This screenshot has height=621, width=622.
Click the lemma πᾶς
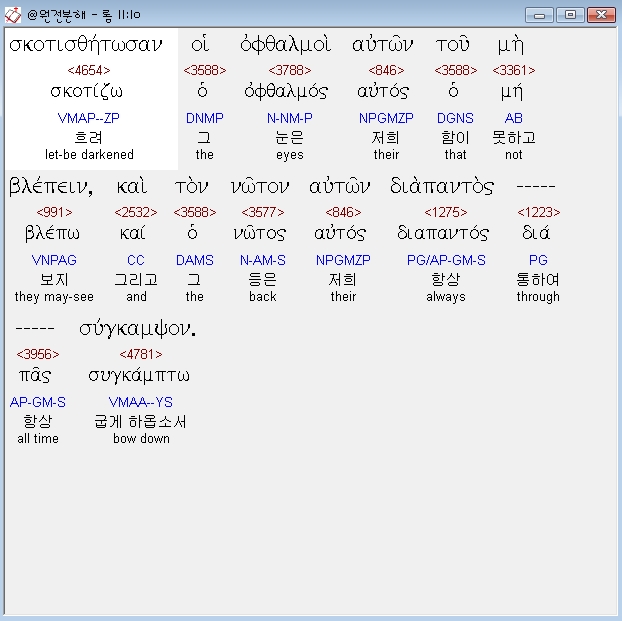35,375
